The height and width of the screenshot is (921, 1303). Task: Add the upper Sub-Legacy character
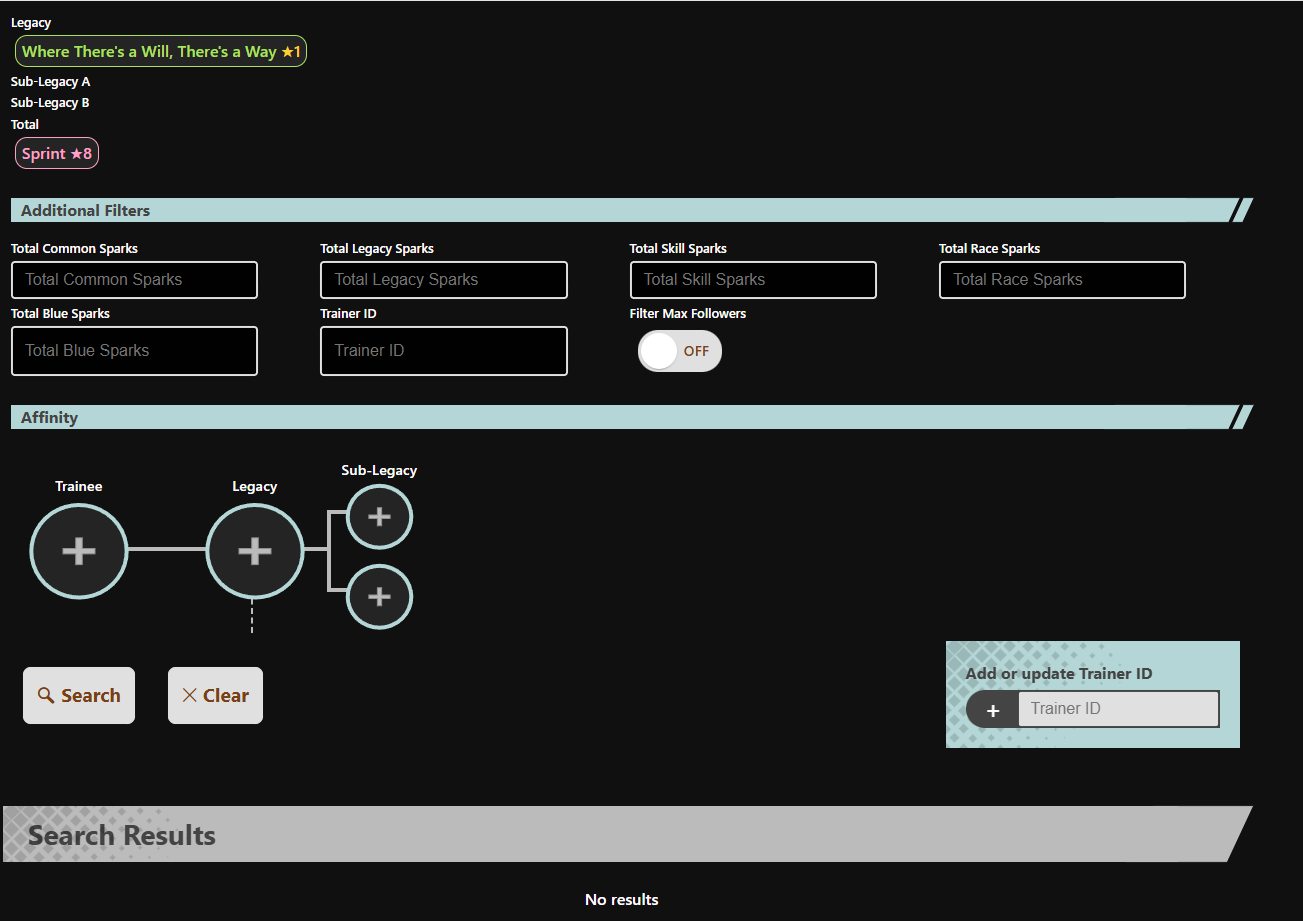click(379, 516)
